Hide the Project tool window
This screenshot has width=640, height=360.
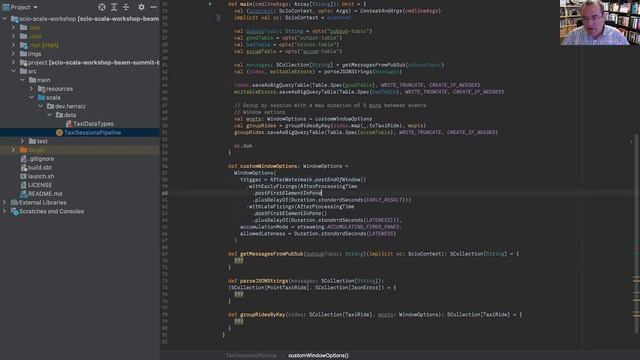tap(153, 7)
